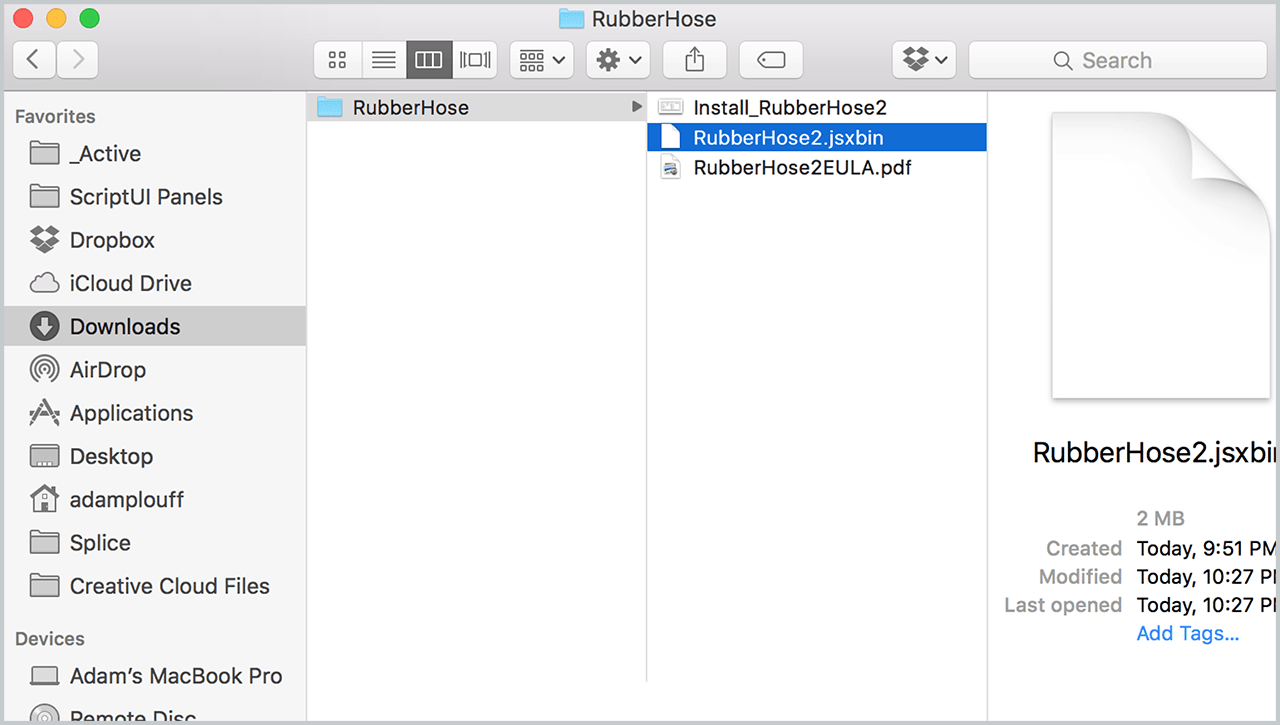
Task: Open AirDrop in the sidebar
Action: click(107, 370)
